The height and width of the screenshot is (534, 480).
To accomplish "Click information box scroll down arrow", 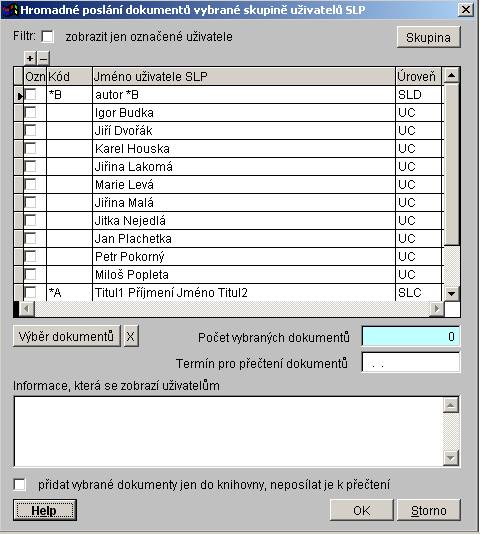I will pyautogui.click(x=451, y=458).
